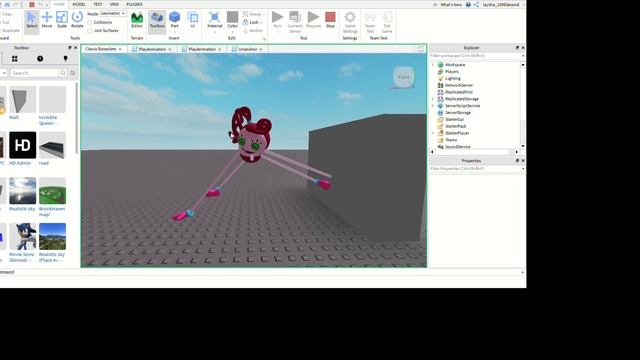The width and height of the screenshot is (640, 360).
Task: Select the Unanchor script tab
Action: tap(248, 49)
